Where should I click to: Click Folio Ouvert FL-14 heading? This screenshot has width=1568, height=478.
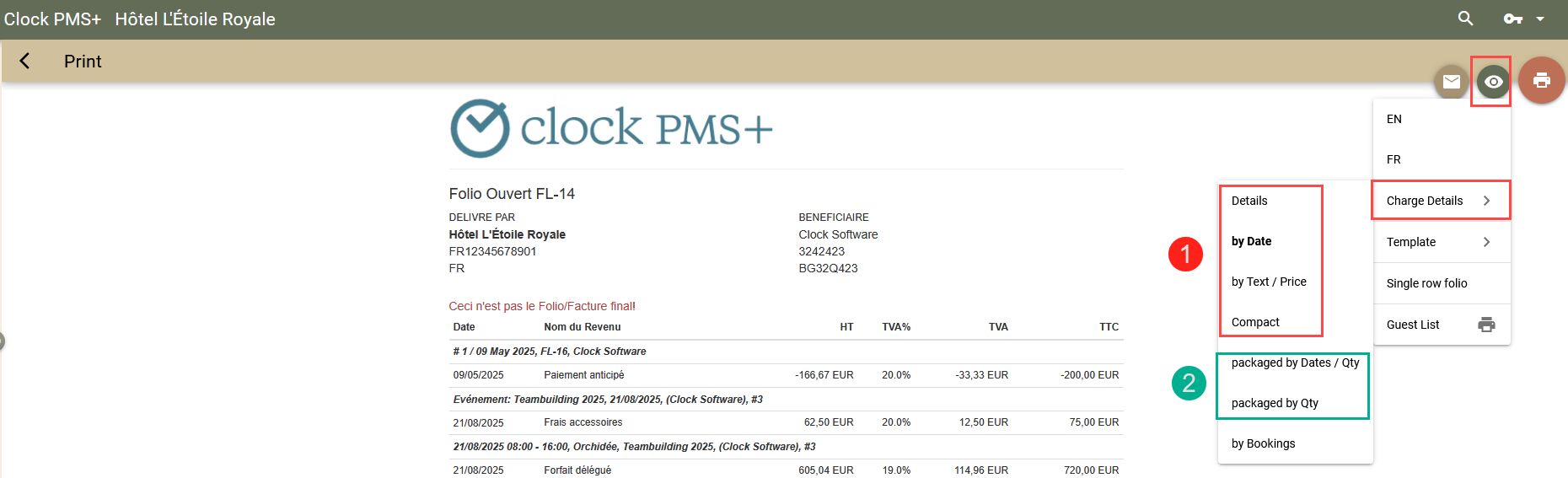(512, 194)
